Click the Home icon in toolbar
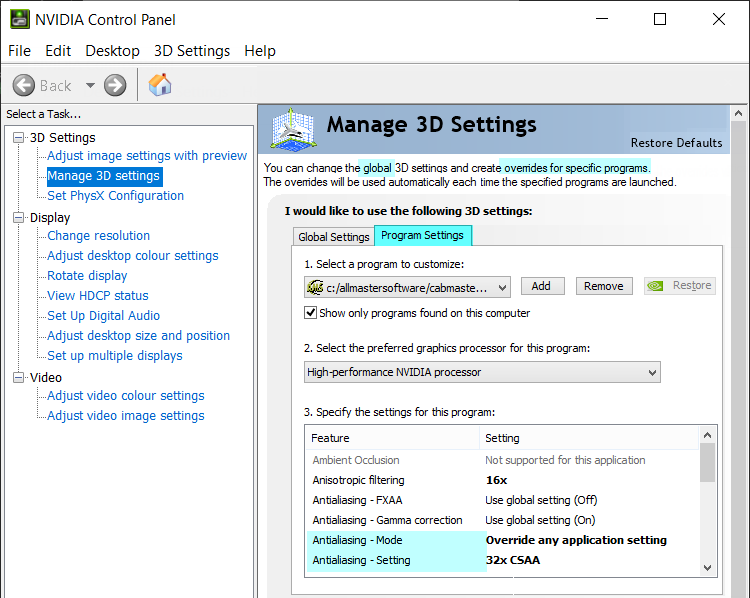Screen dimensions: 750x598 point(160,85)
